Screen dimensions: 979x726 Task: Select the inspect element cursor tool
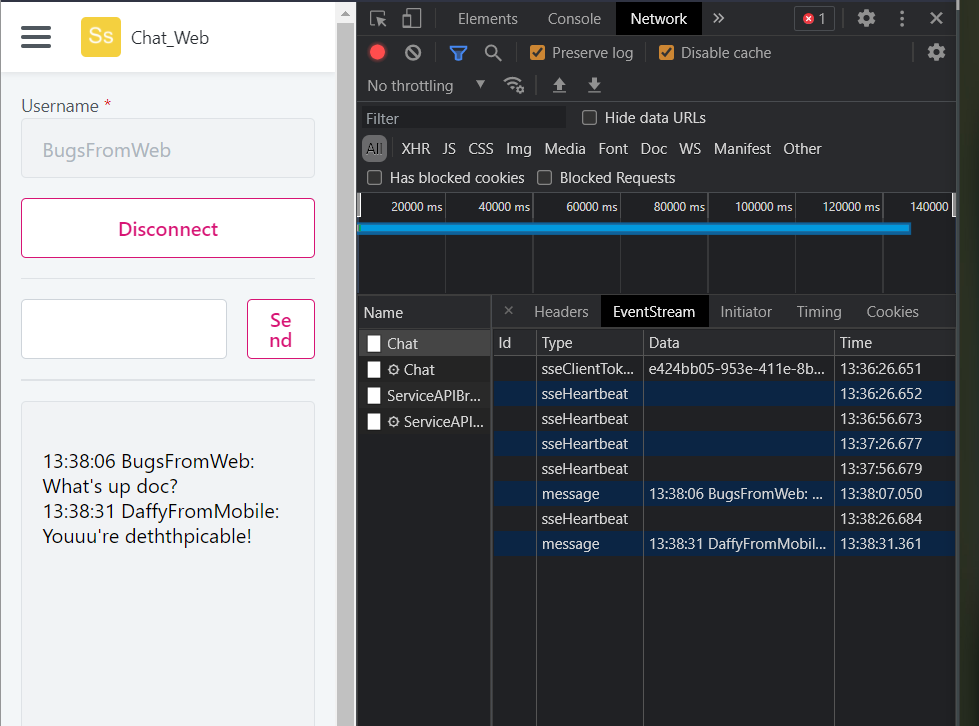click(x=379, y=18)
